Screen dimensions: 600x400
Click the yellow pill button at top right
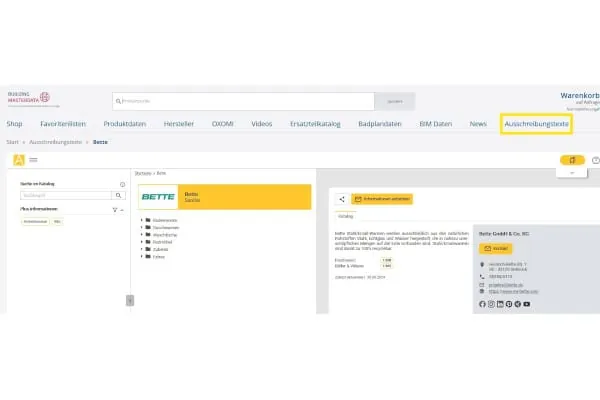point(572,160)
